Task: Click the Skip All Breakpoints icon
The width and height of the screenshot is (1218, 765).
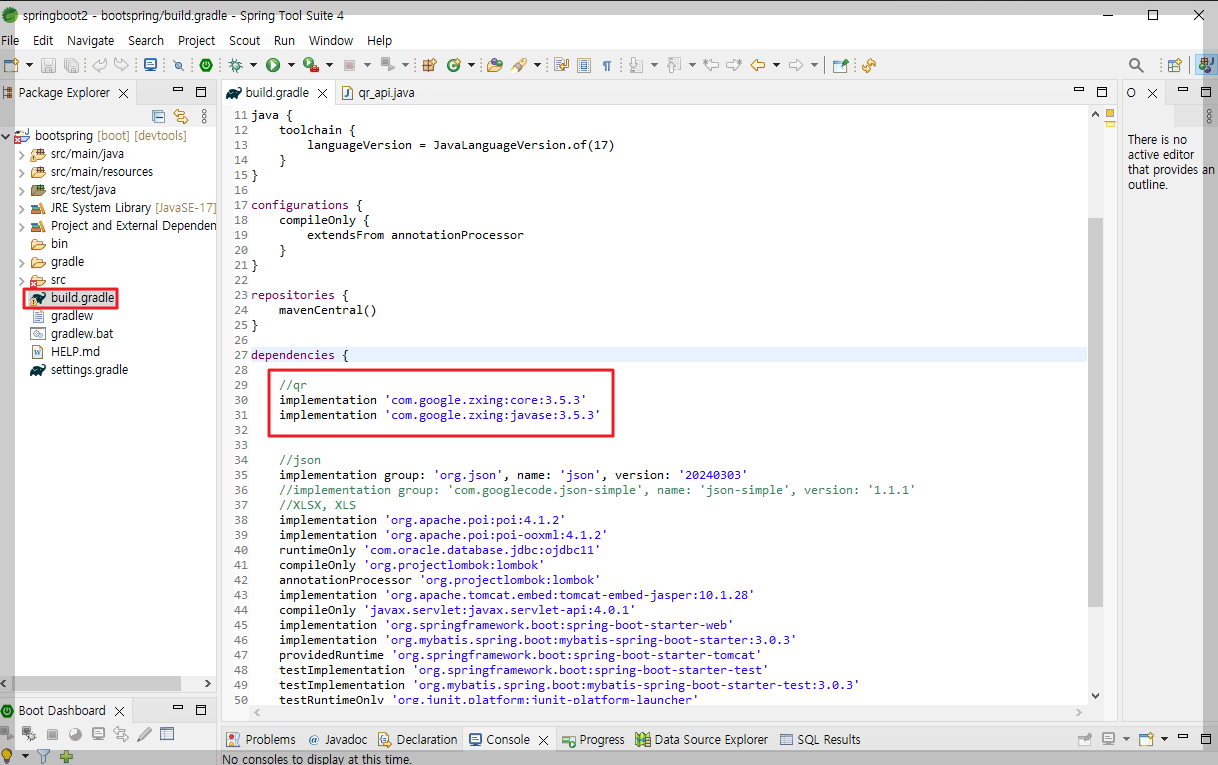Action: [178, 65]
